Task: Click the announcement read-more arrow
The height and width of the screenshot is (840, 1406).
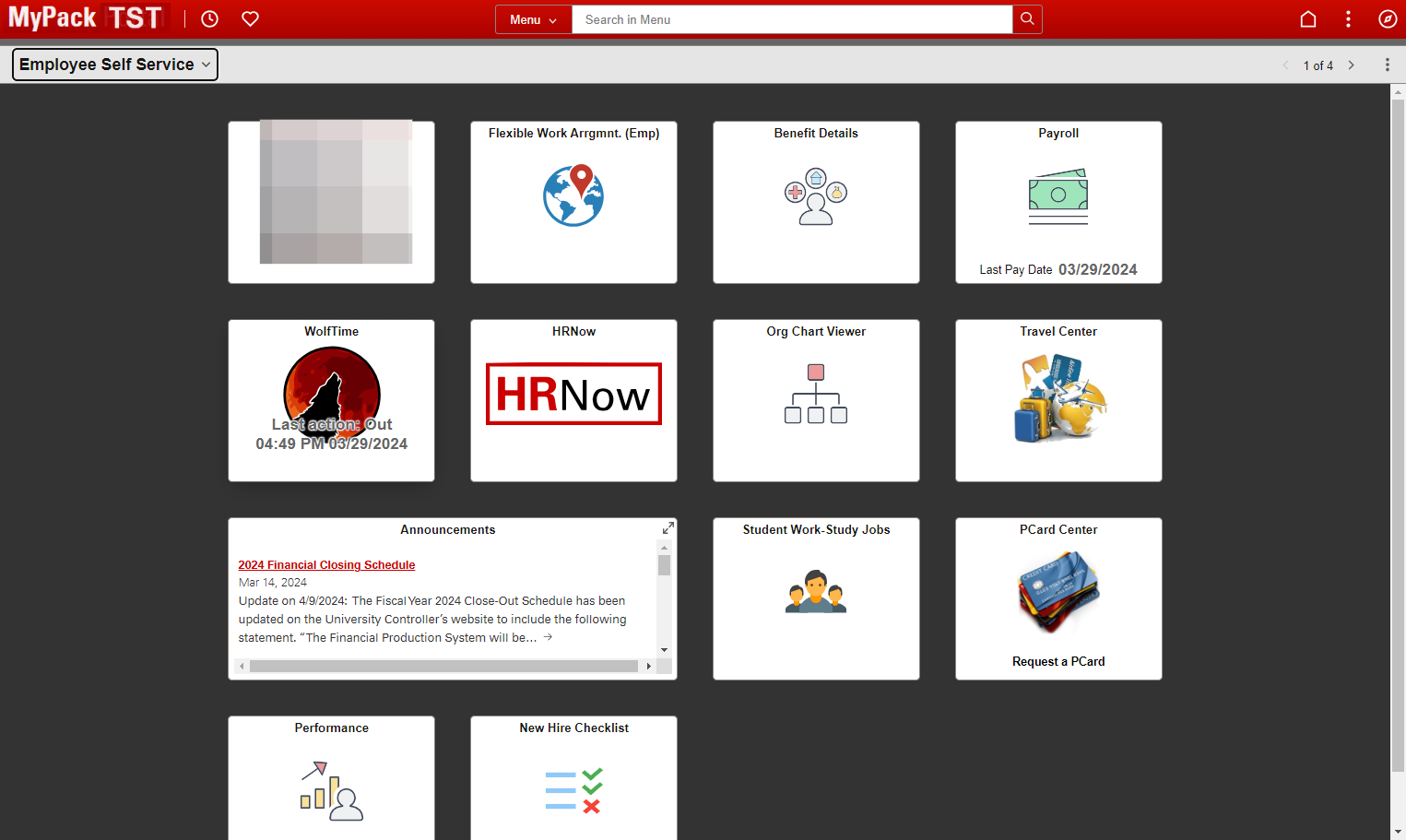Action: coord(548,637)
